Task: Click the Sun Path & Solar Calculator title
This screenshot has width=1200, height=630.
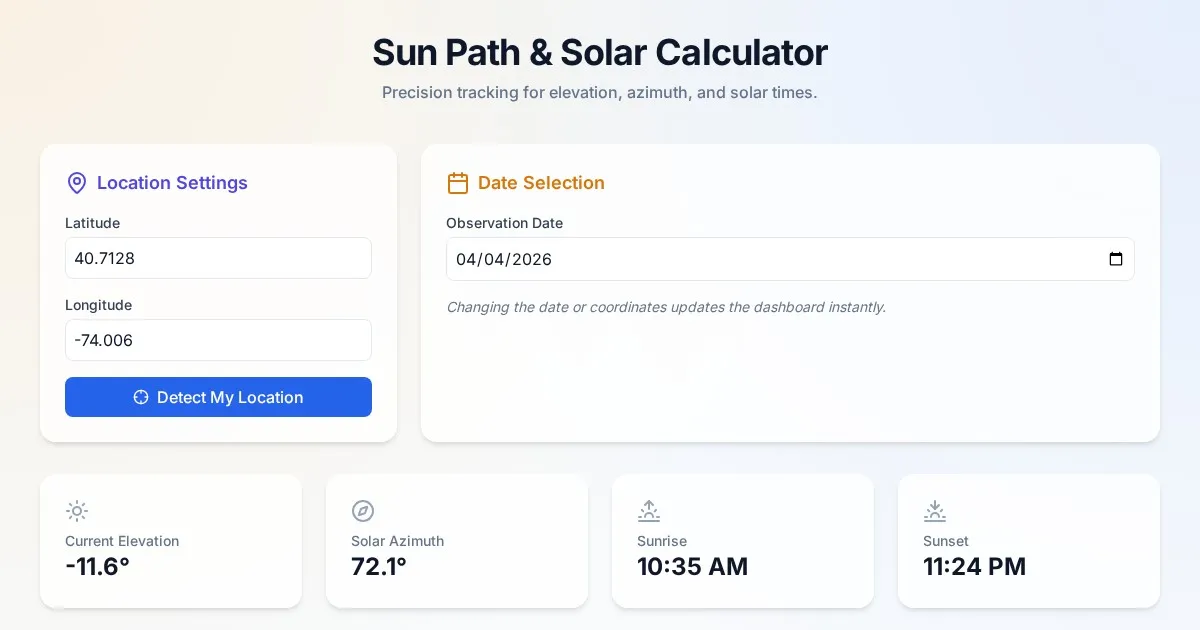Action: coord(599,52)
